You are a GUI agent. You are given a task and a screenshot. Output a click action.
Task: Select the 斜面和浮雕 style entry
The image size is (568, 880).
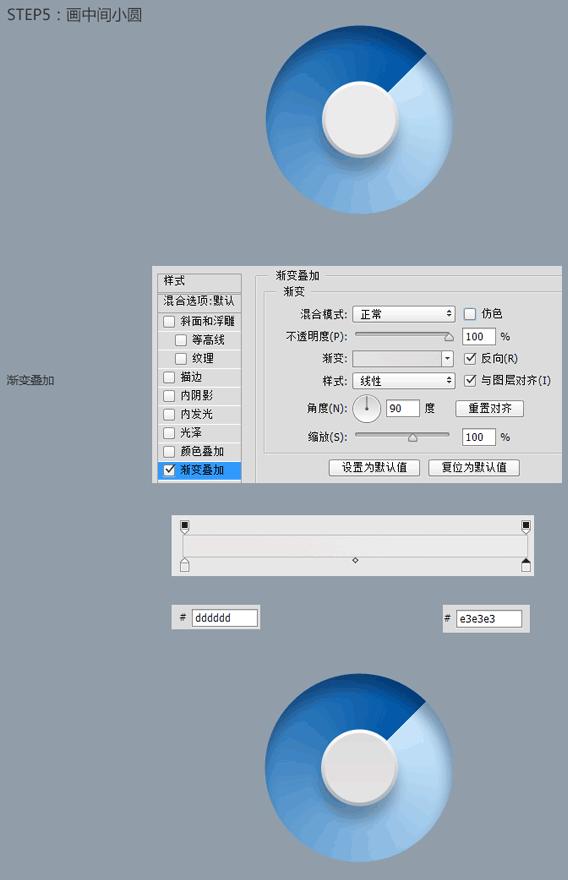tap(207, 322)
